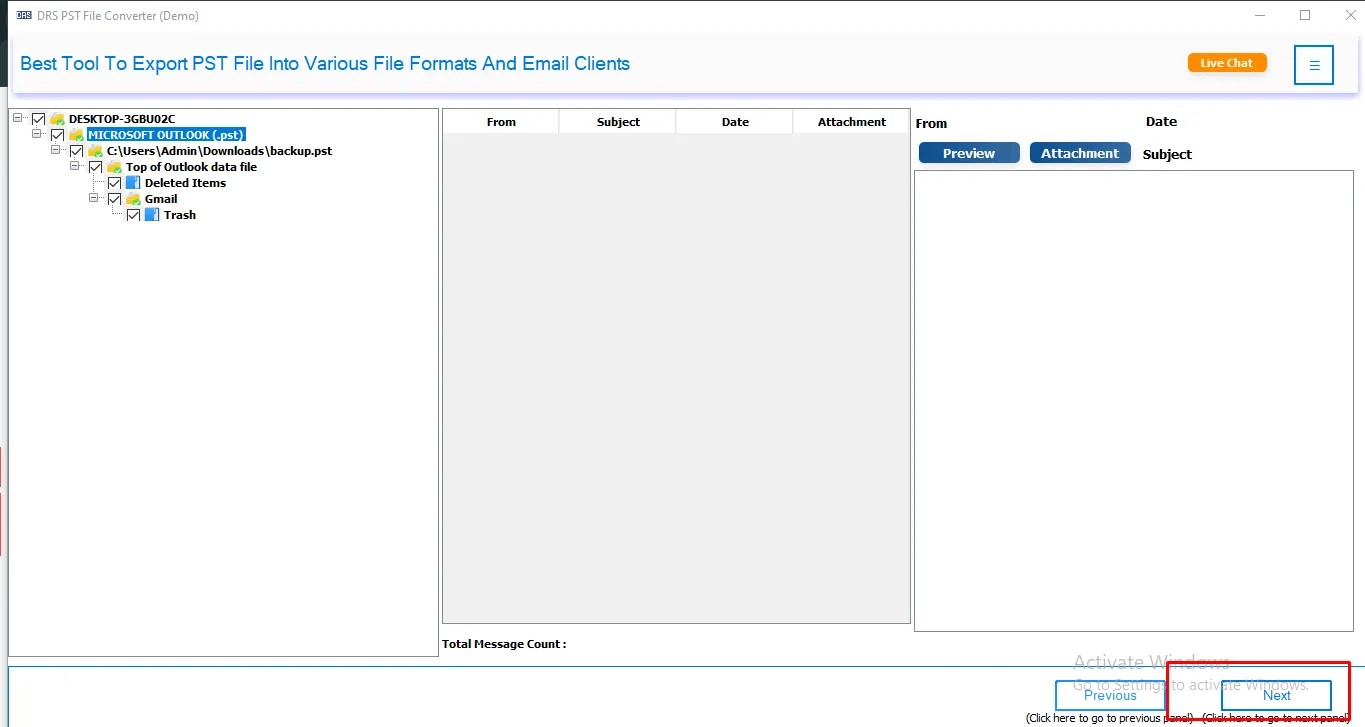Click the Subject column header
Screen dimensions: 1365x727
[x=618, y=122]
